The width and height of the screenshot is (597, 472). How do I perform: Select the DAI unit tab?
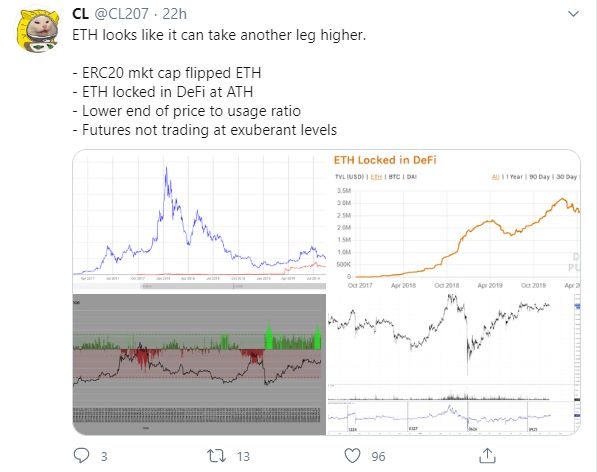(x=412, y=177)
